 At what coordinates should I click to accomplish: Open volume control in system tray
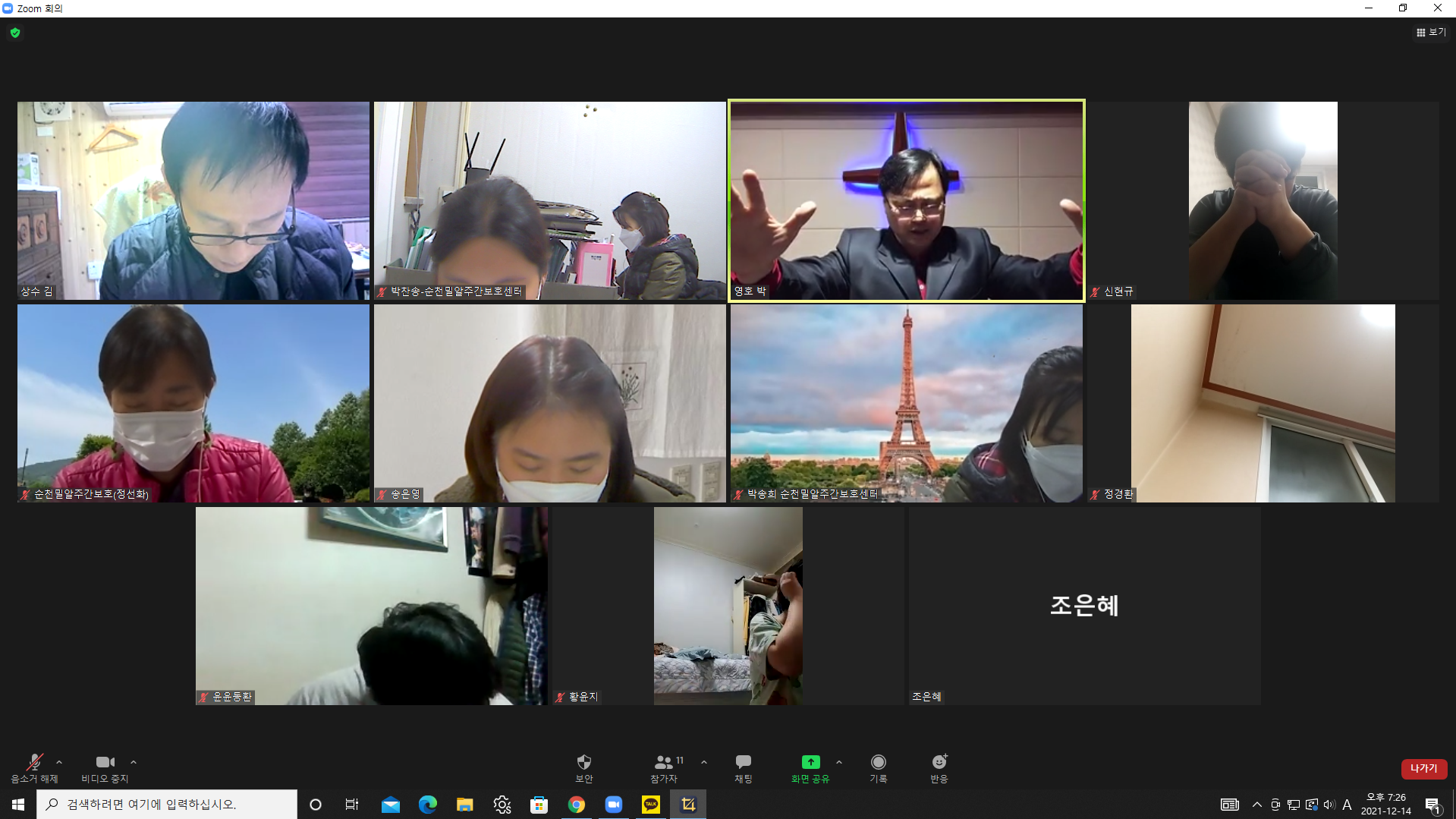[1329, 805]
